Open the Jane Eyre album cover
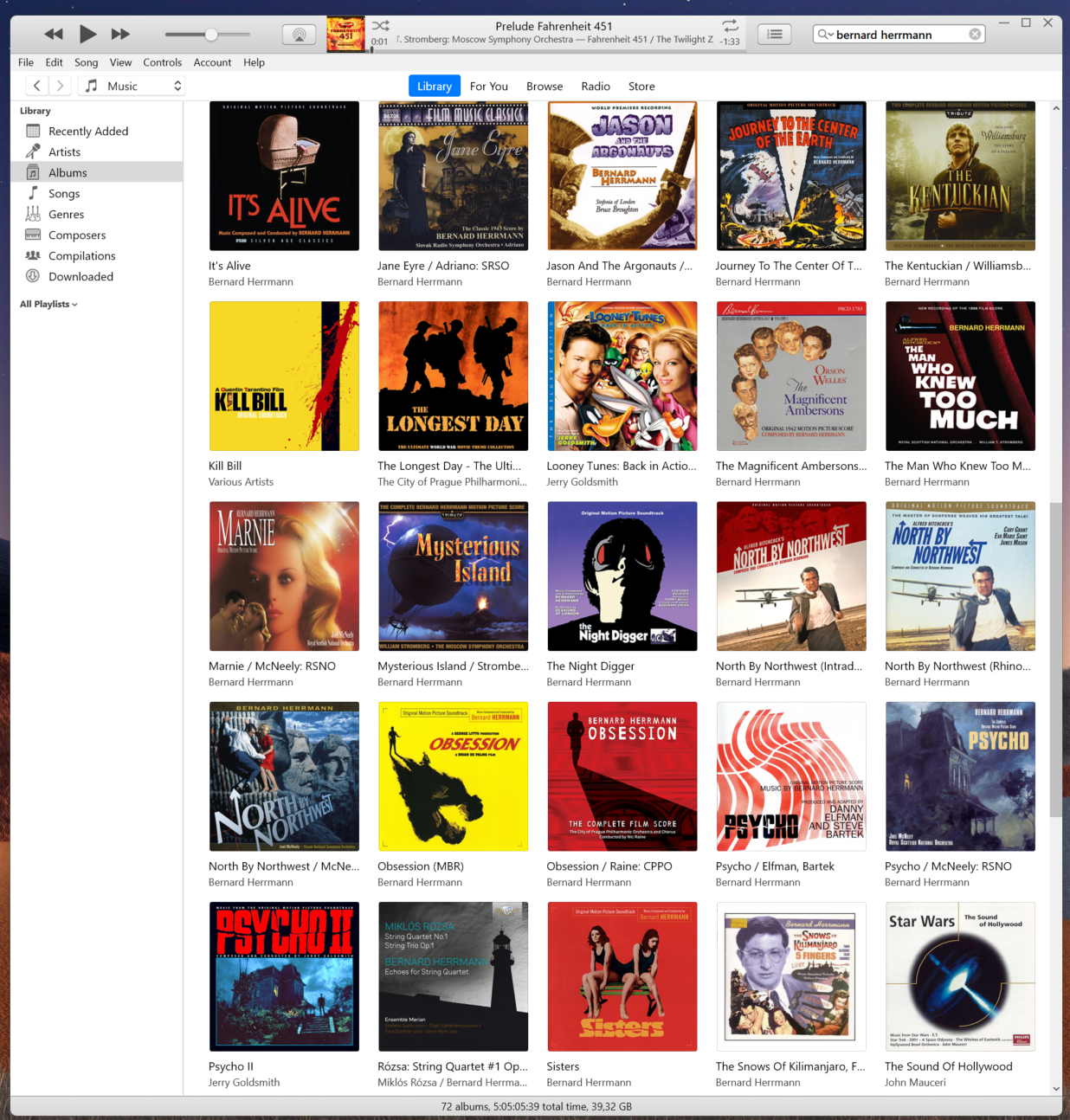Viewport: 1070px width, 1120px height. click(x=453, y=176)
